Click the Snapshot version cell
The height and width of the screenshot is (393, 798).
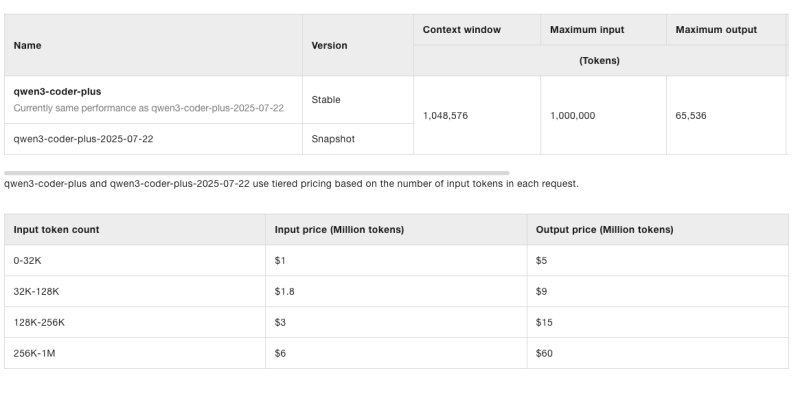pos(358,139)
